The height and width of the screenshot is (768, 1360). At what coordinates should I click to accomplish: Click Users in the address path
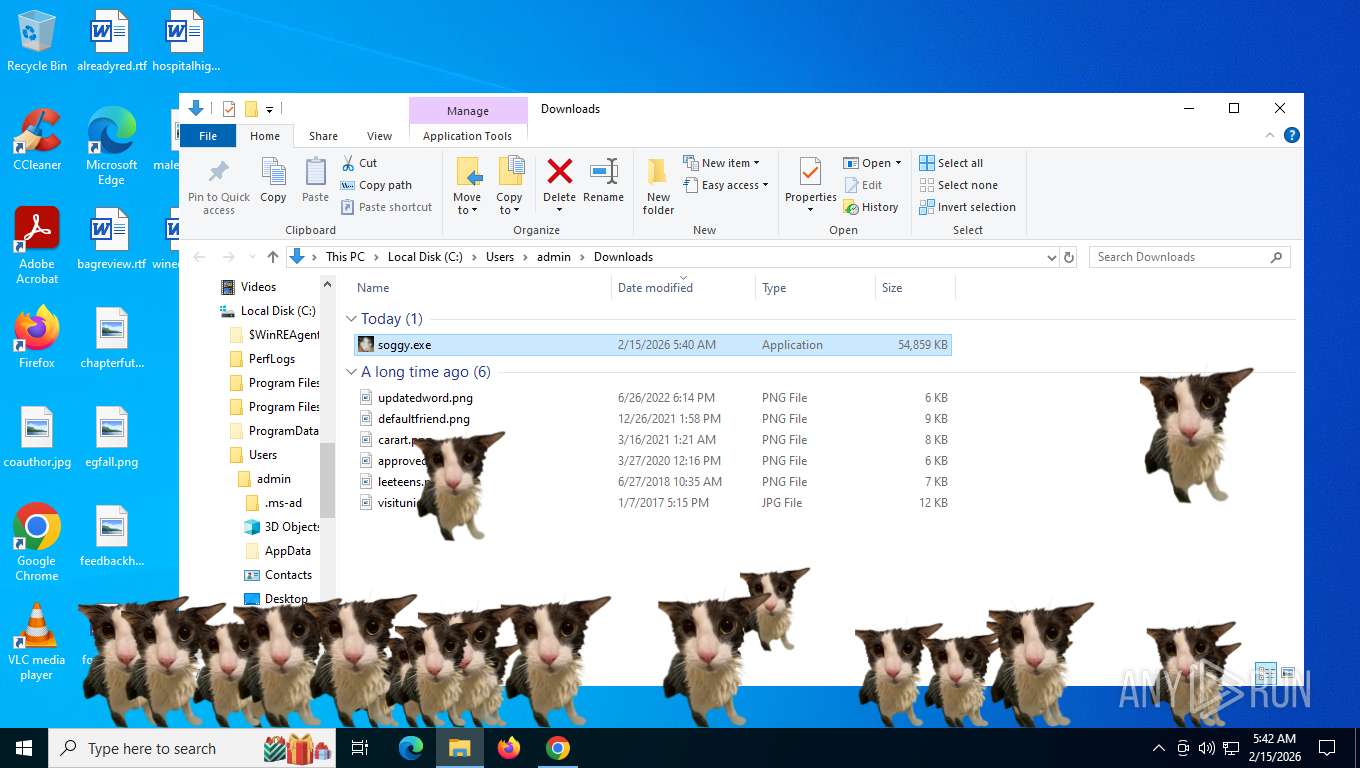[500, 257]
